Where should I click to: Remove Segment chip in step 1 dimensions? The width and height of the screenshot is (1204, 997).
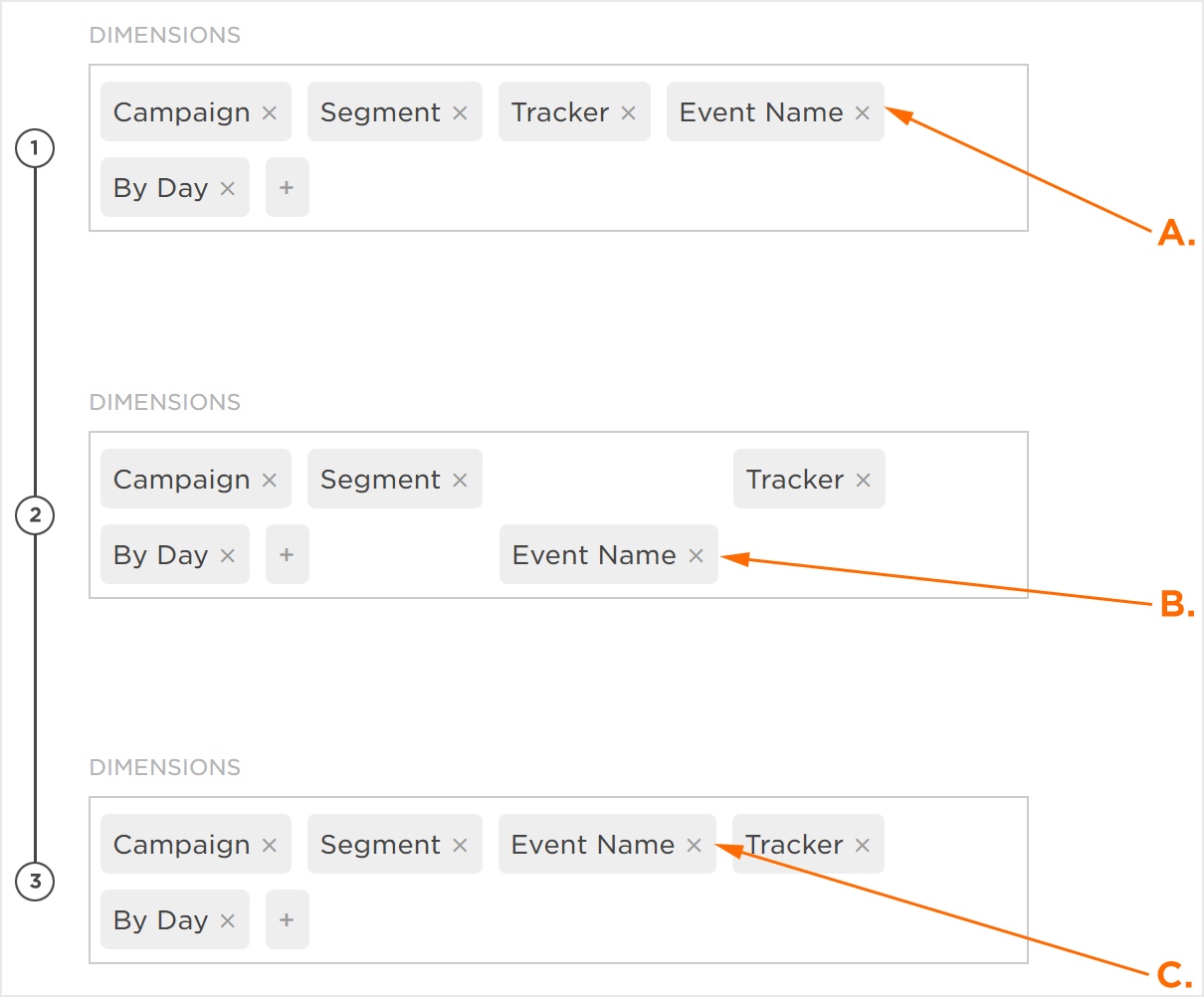pyautogui.click(x=460, y=113)
